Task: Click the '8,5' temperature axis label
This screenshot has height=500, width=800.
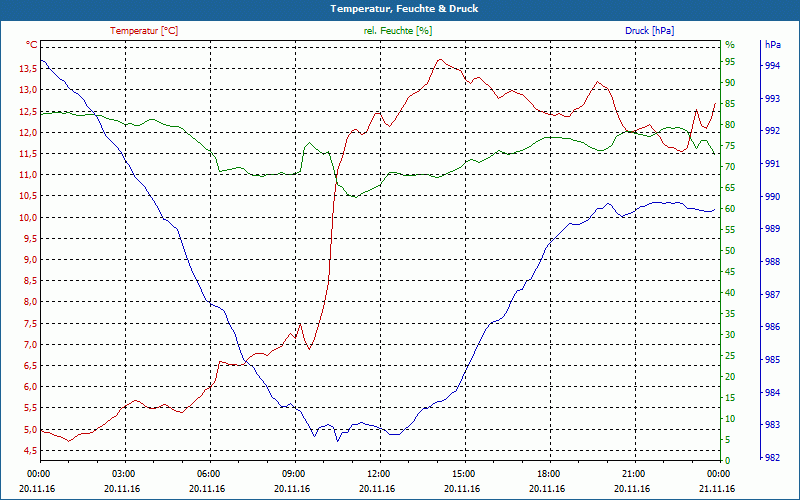Action: 30,281
